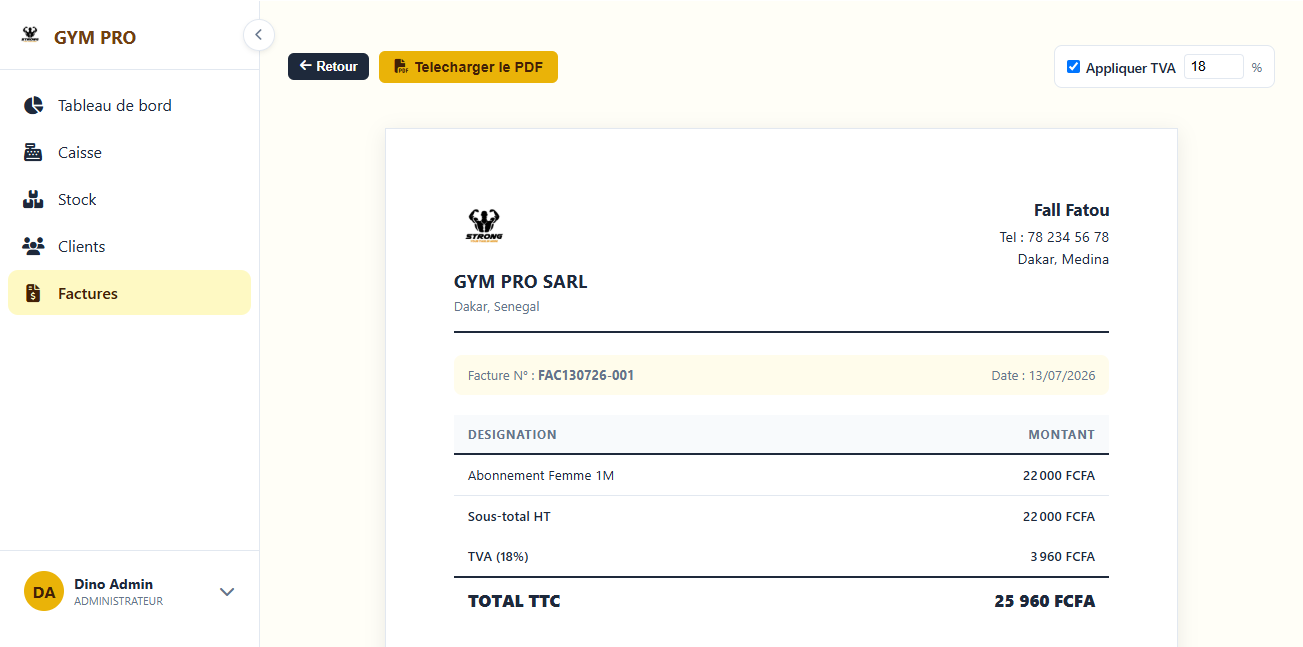Click the Retour back button
The width and height of the screenshot is (1303, 647).
[328, 66]
